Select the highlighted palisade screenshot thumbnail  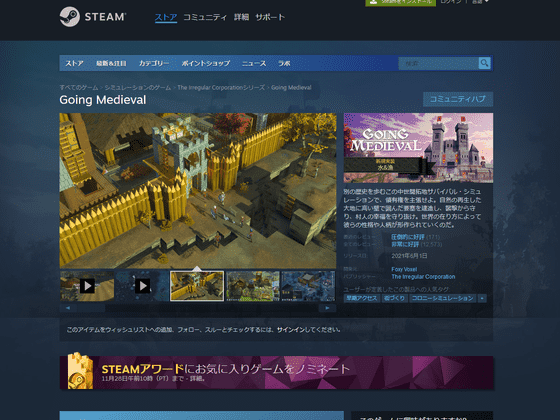pyautogui.click(x=197, y=286)
